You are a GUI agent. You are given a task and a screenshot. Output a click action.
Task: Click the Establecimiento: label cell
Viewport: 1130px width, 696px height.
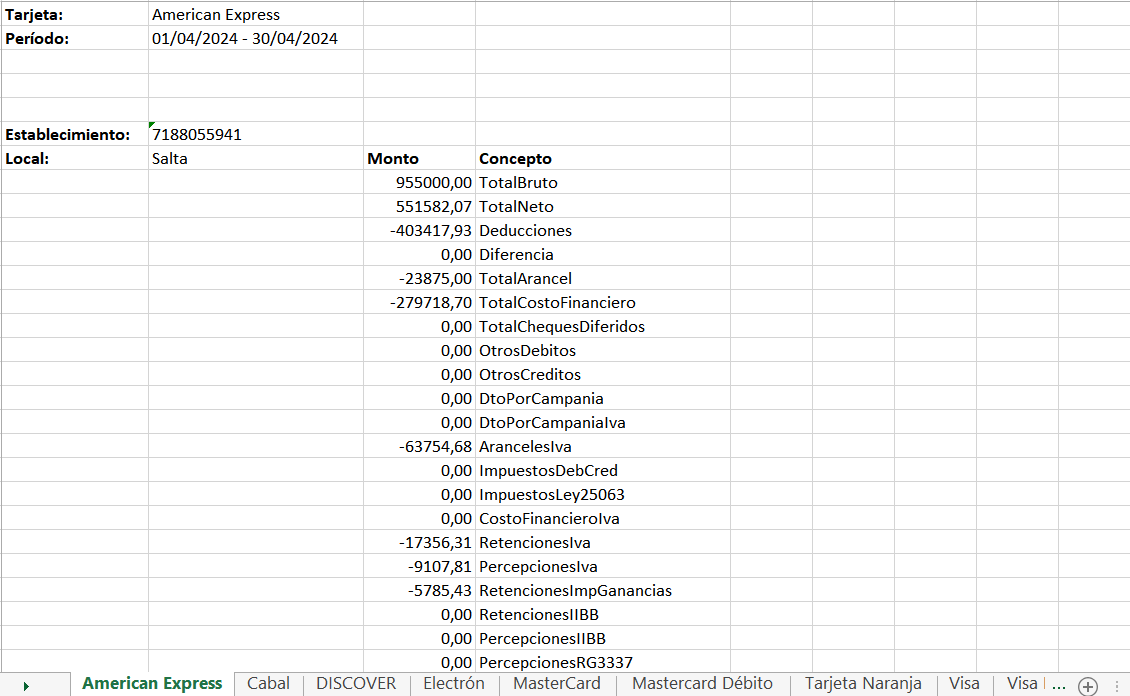[x=75, y=134]
